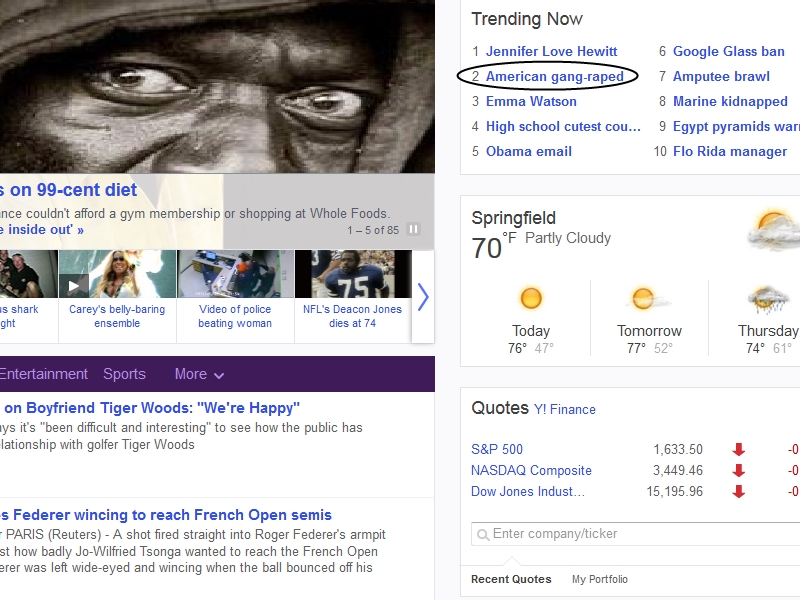This screenshot has width=800, height=600.
Task: Switch to the My Portfolio tab
Action: pos(600,579)
